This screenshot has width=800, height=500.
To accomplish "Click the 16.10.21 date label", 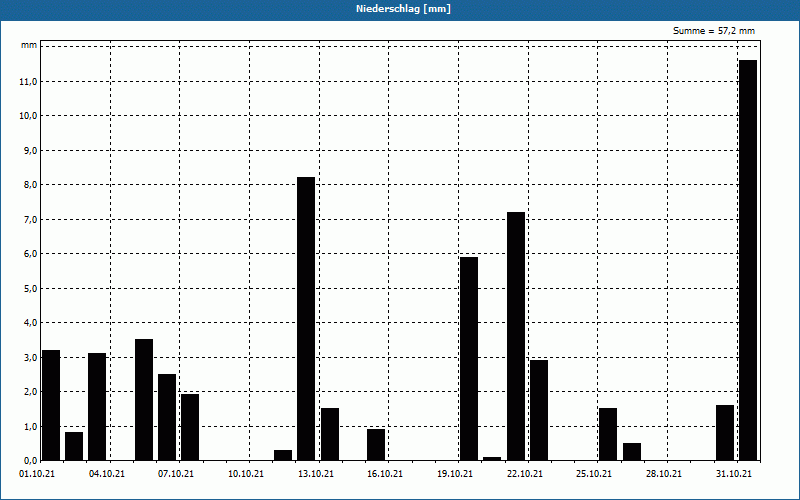I will tap(385, 474).
